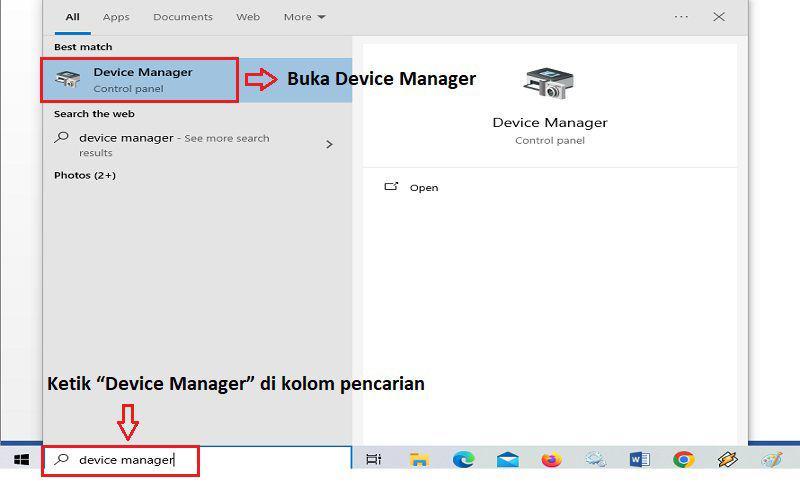Viewport: 800px width, 500px height.
Task: Switch to the Web search tab
Action: pos(248,17)
